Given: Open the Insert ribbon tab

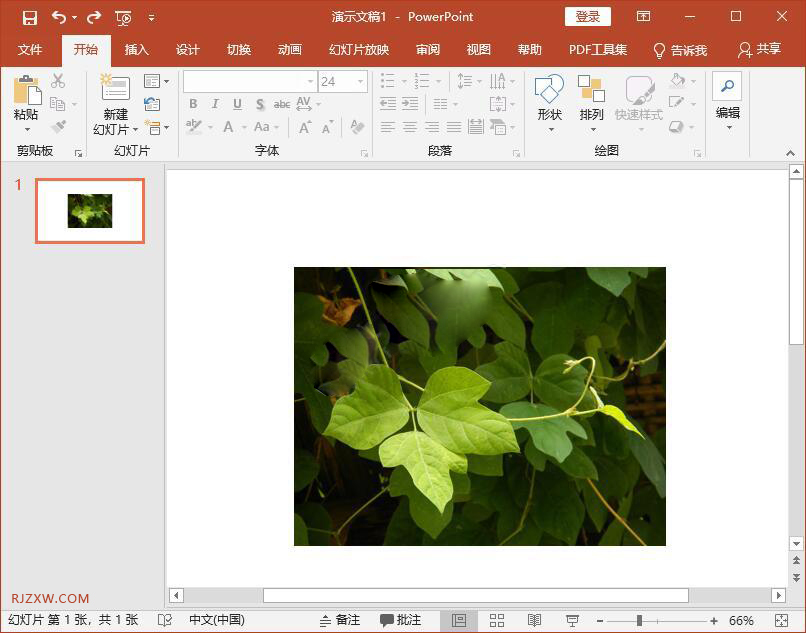Looking at the screenshot, I should click(x=136, y=50).
